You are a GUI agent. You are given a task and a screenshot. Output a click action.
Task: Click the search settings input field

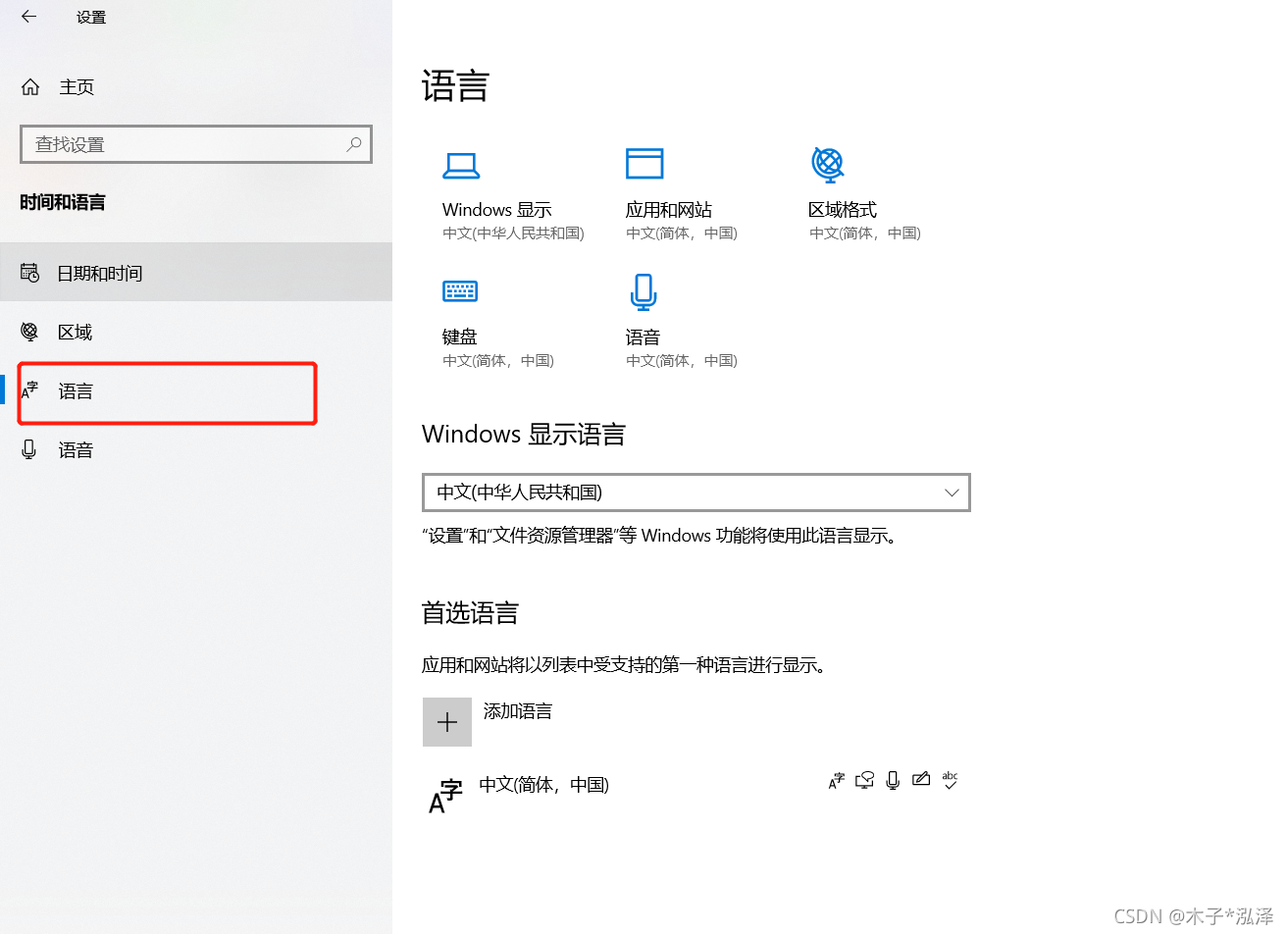(x=186, y=144)
